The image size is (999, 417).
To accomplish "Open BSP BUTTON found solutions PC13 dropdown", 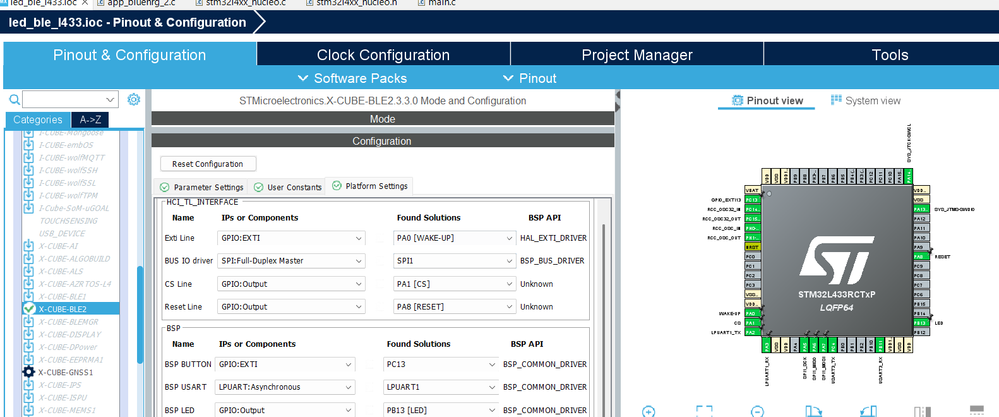I will pyautogui.click(x=440, y=365).
